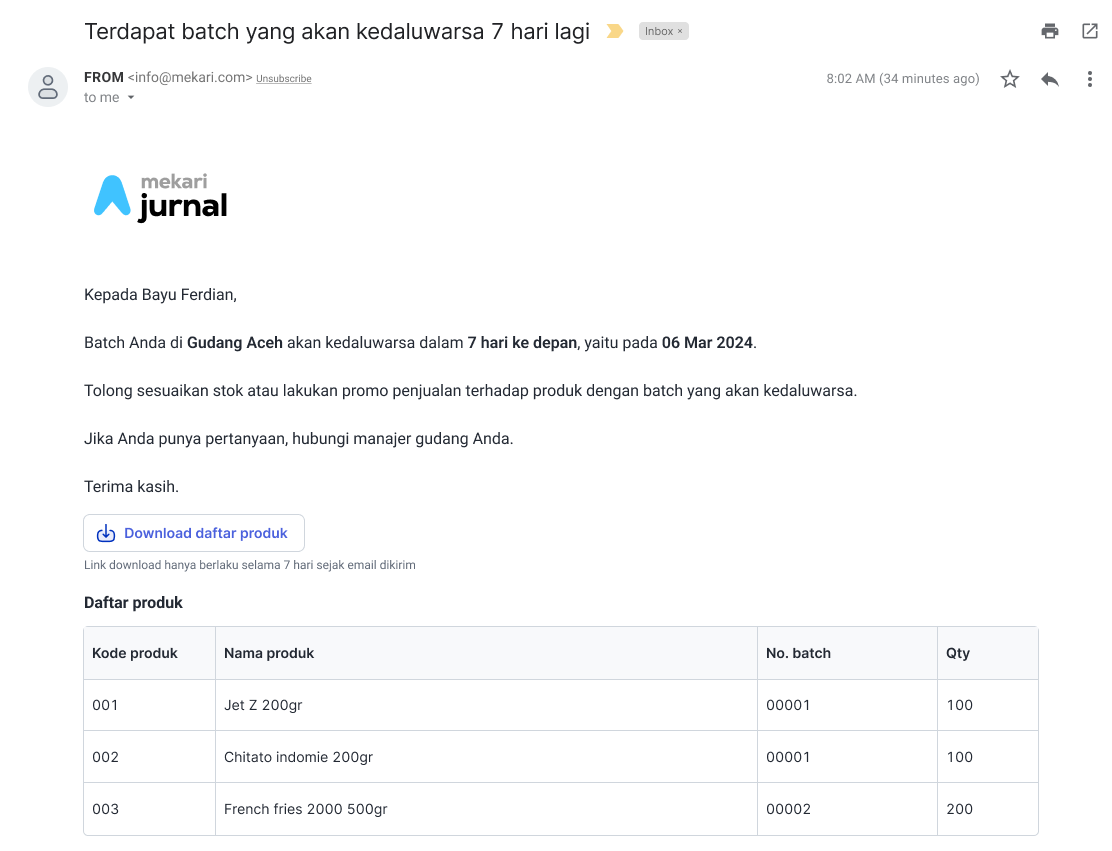
Task: Print this email using the printer icon
Action: point(1049,31)
